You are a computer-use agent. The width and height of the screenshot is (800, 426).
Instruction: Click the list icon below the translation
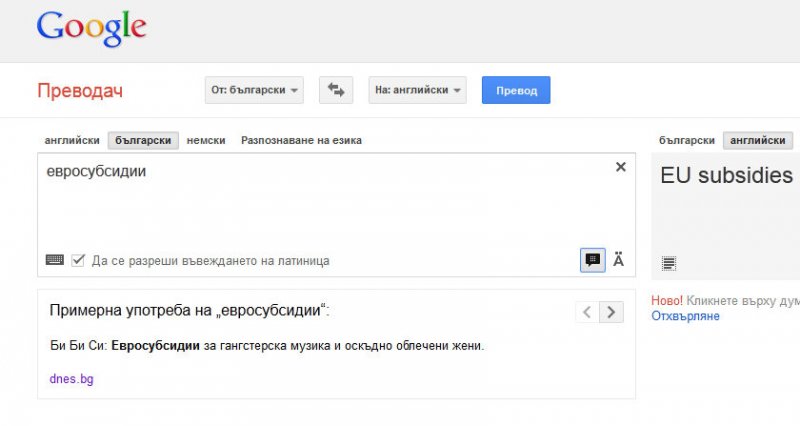669,263
